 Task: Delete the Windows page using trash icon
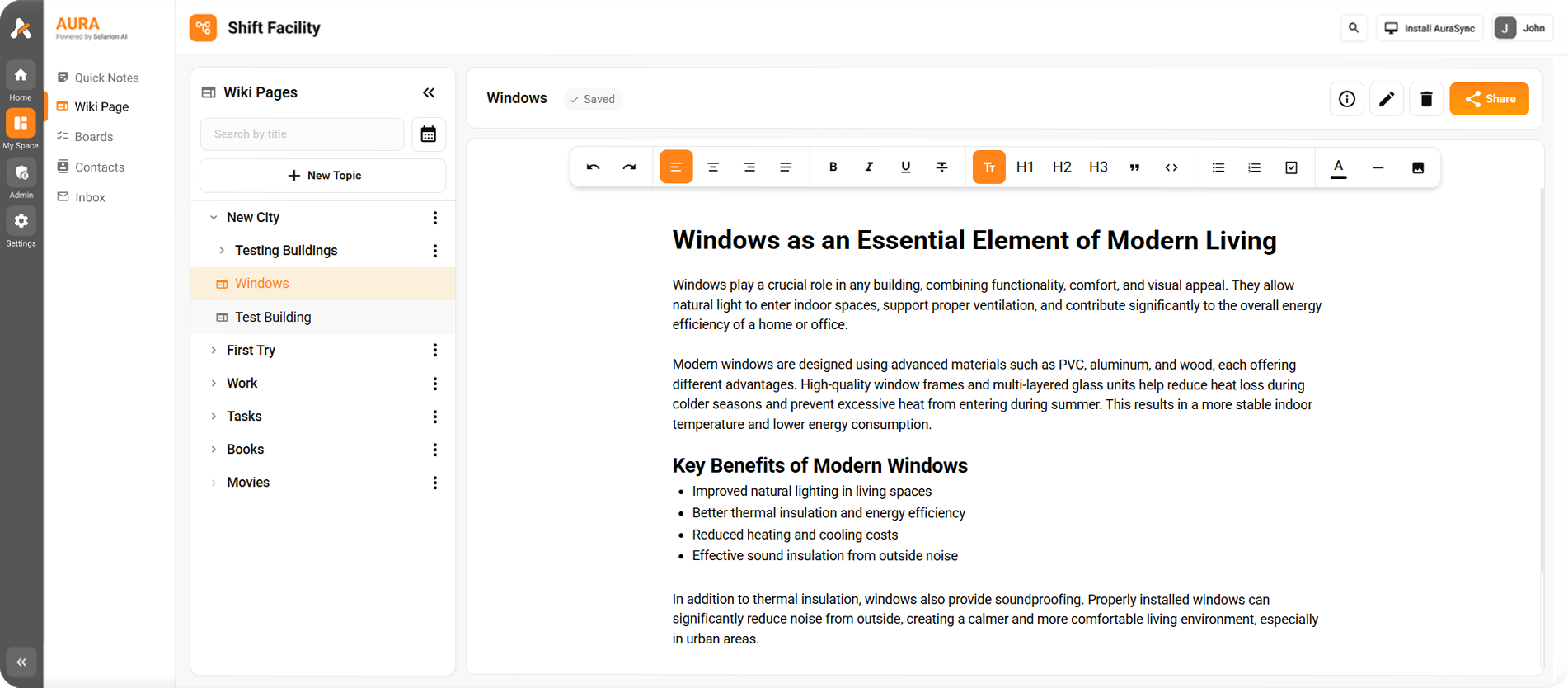[1425, 99]
